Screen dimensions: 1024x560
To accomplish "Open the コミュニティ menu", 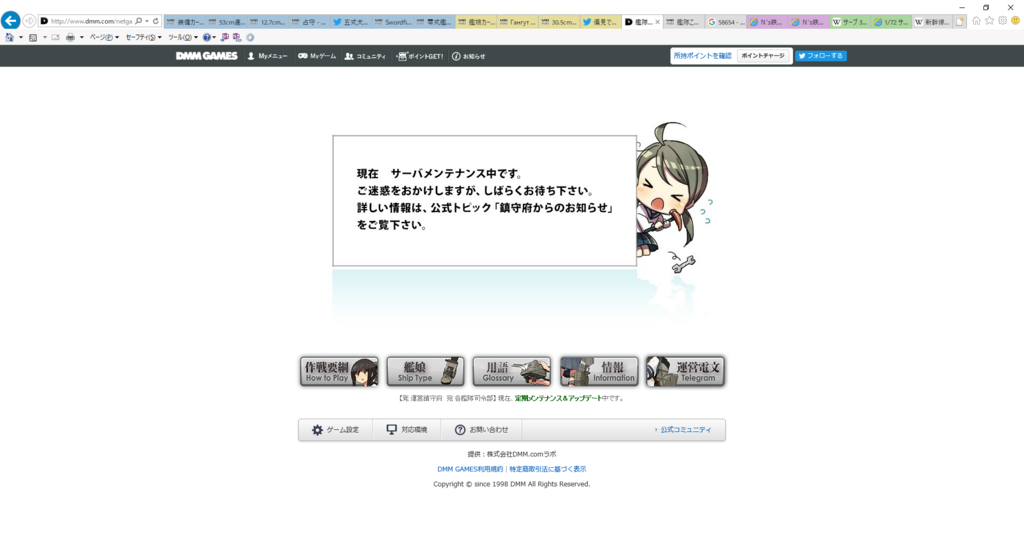I will (x=365, y=56).
